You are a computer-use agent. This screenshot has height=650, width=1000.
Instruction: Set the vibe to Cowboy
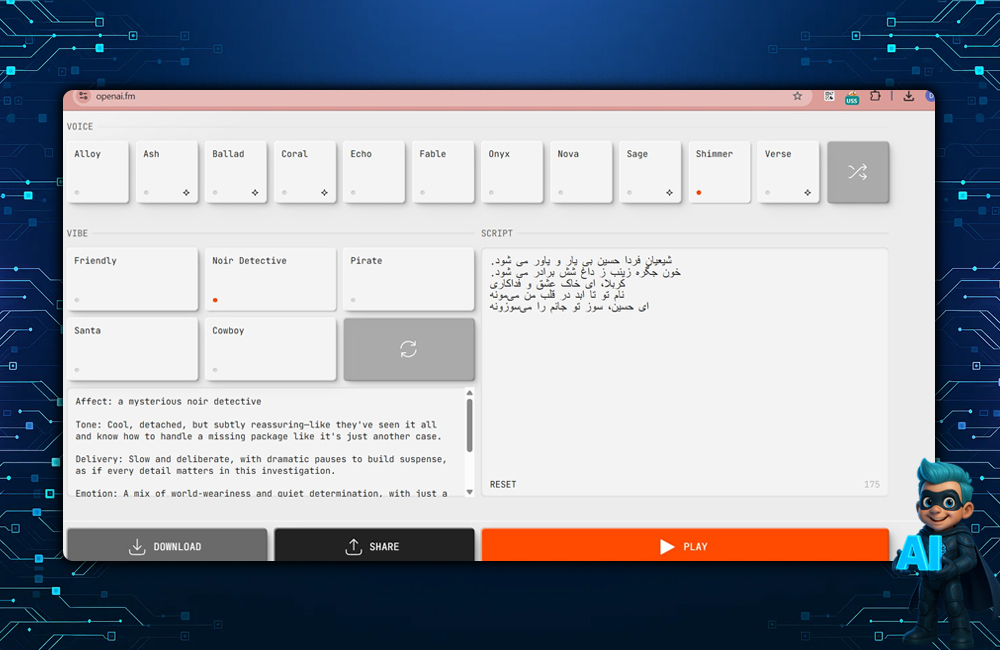click(270, 349)
